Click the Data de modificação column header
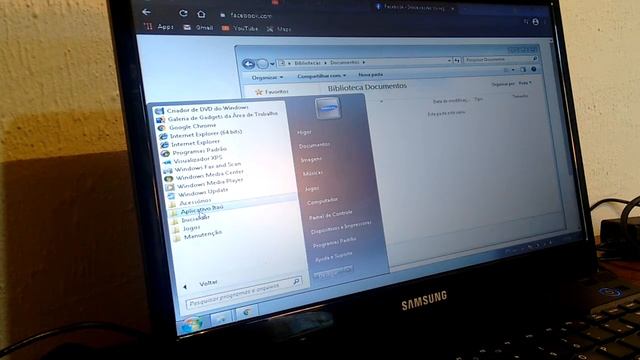This screenshot has height=360, width=640. (451, 100)
